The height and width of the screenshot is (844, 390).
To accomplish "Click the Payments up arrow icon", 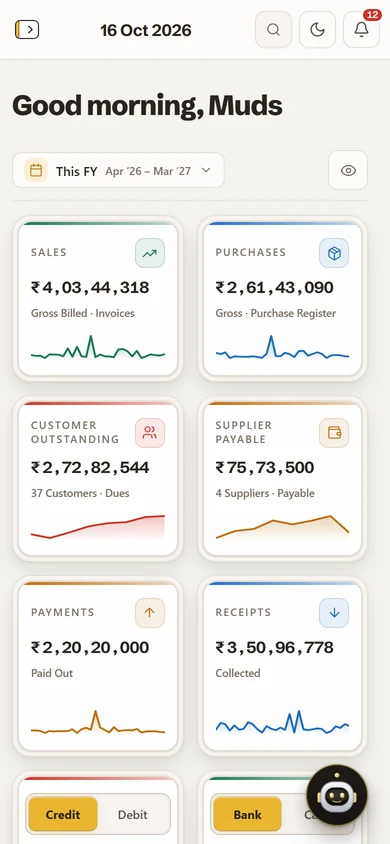I will (x=150, y=613).
